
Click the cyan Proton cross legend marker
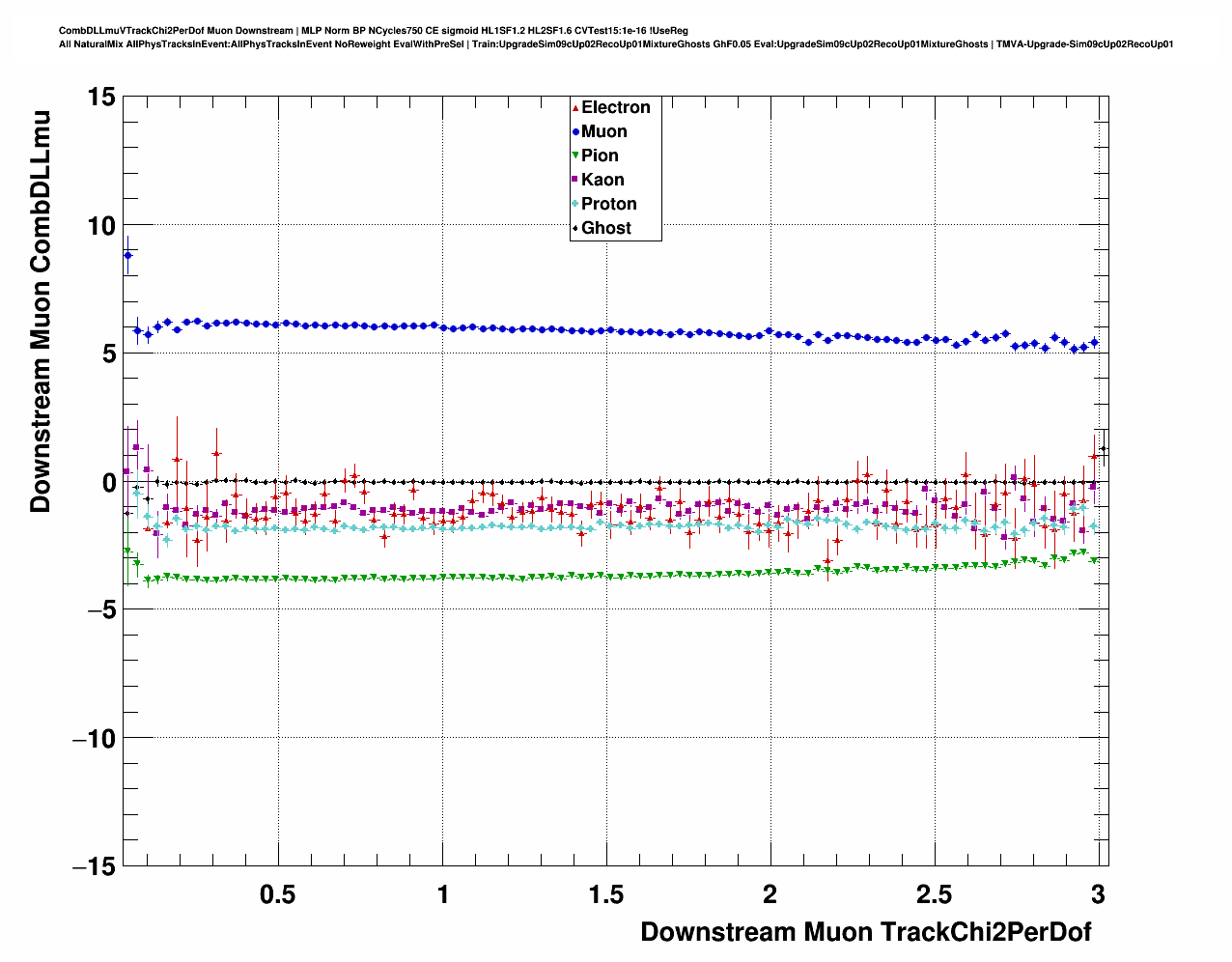576,205
